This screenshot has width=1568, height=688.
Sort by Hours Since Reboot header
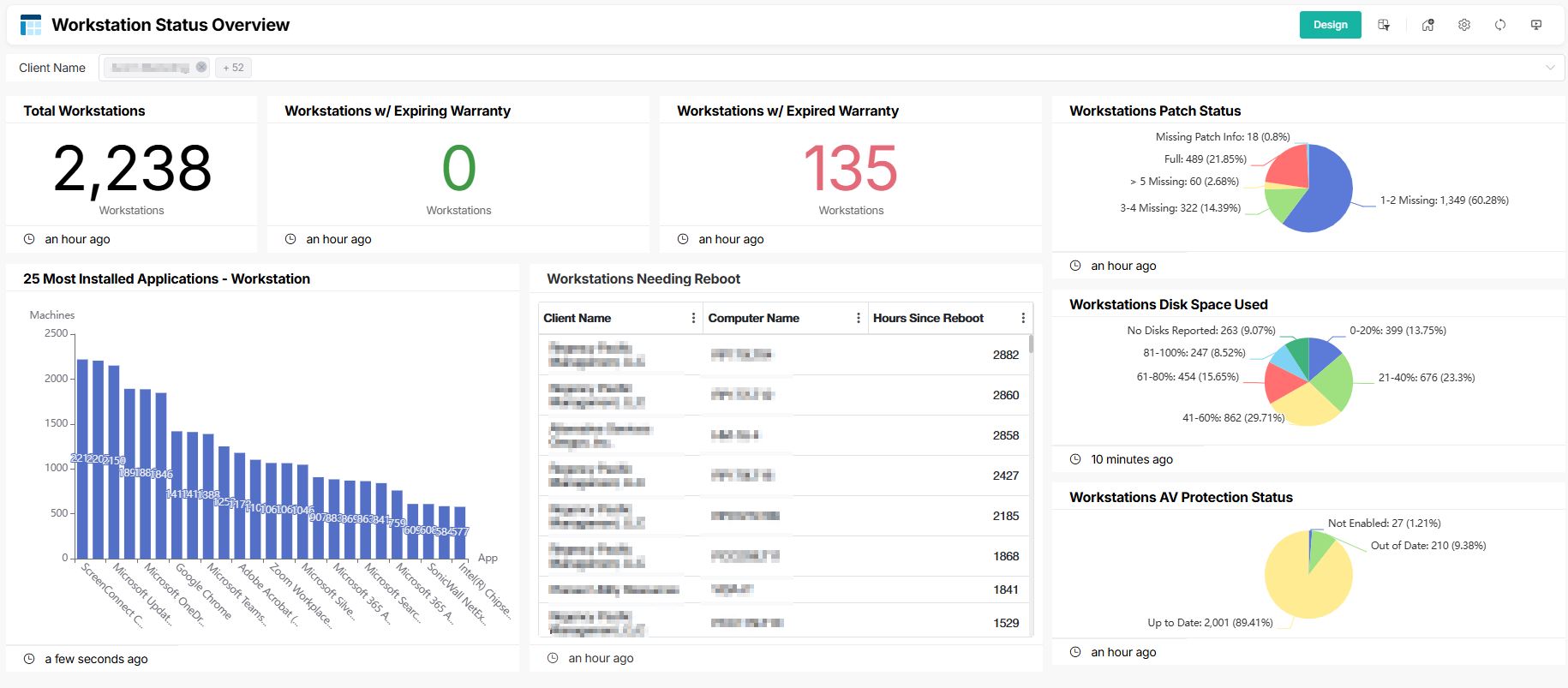pyautogui.click(x=928, y=318)
